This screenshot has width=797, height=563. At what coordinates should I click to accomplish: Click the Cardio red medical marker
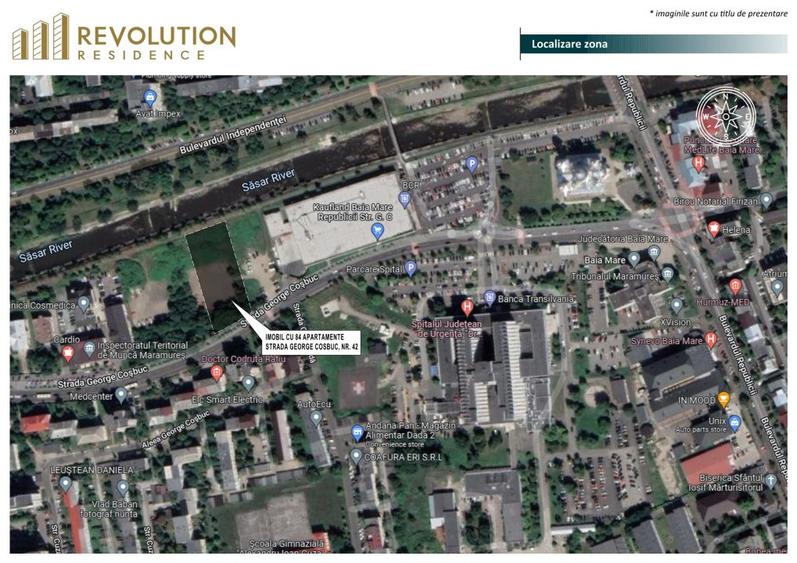point(67,352)
